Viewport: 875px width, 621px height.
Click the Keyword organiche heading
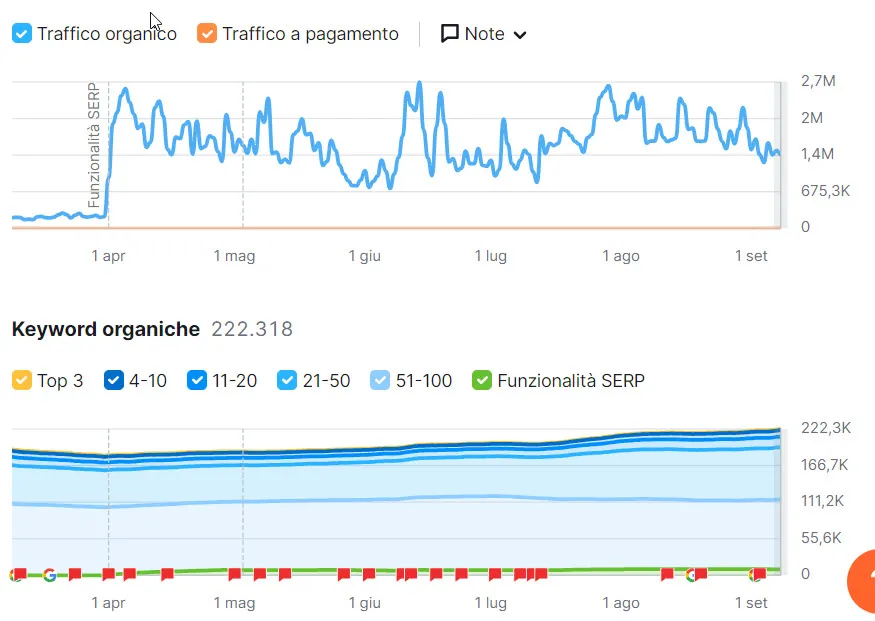pyautogui.click(x=106, y=330)
